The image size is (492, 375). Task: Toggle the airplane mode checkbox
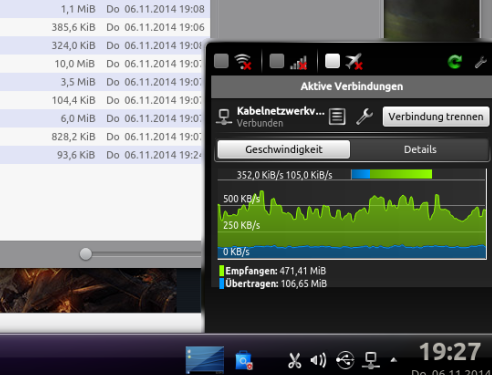click(332, 61)
